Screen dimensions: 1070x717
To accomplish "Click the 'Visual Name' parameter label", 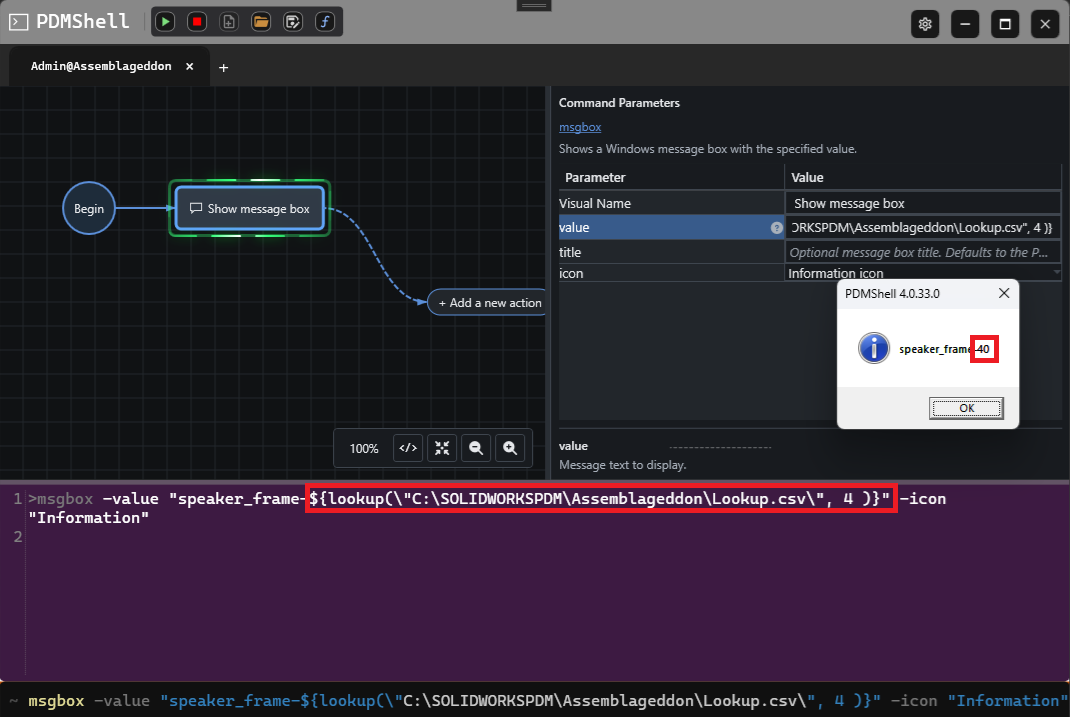I will point(595,203).
